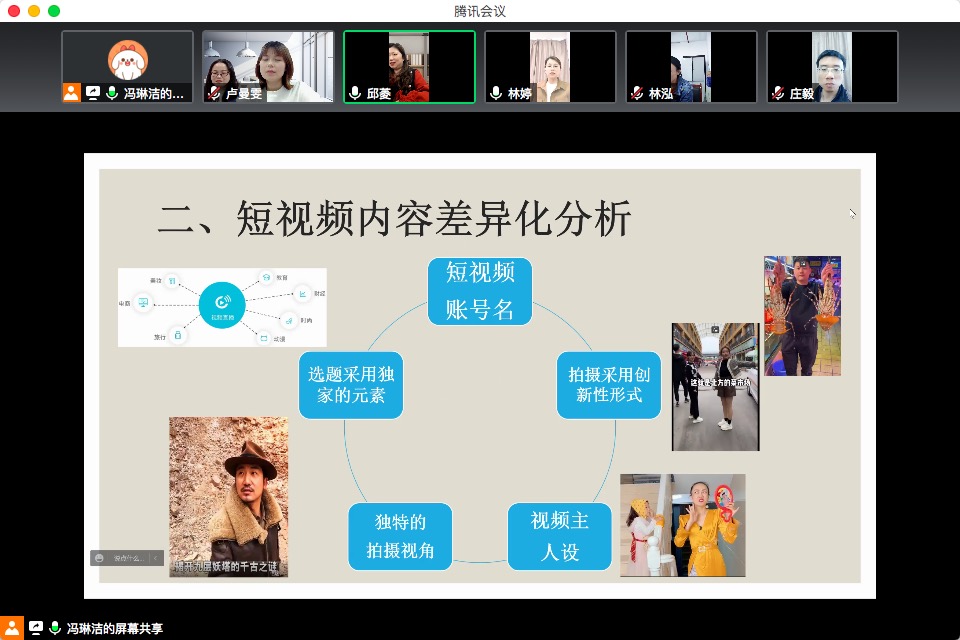
Task: Click the 独特的拍摄视角 blue box
Action: click(x=400, y=535)
